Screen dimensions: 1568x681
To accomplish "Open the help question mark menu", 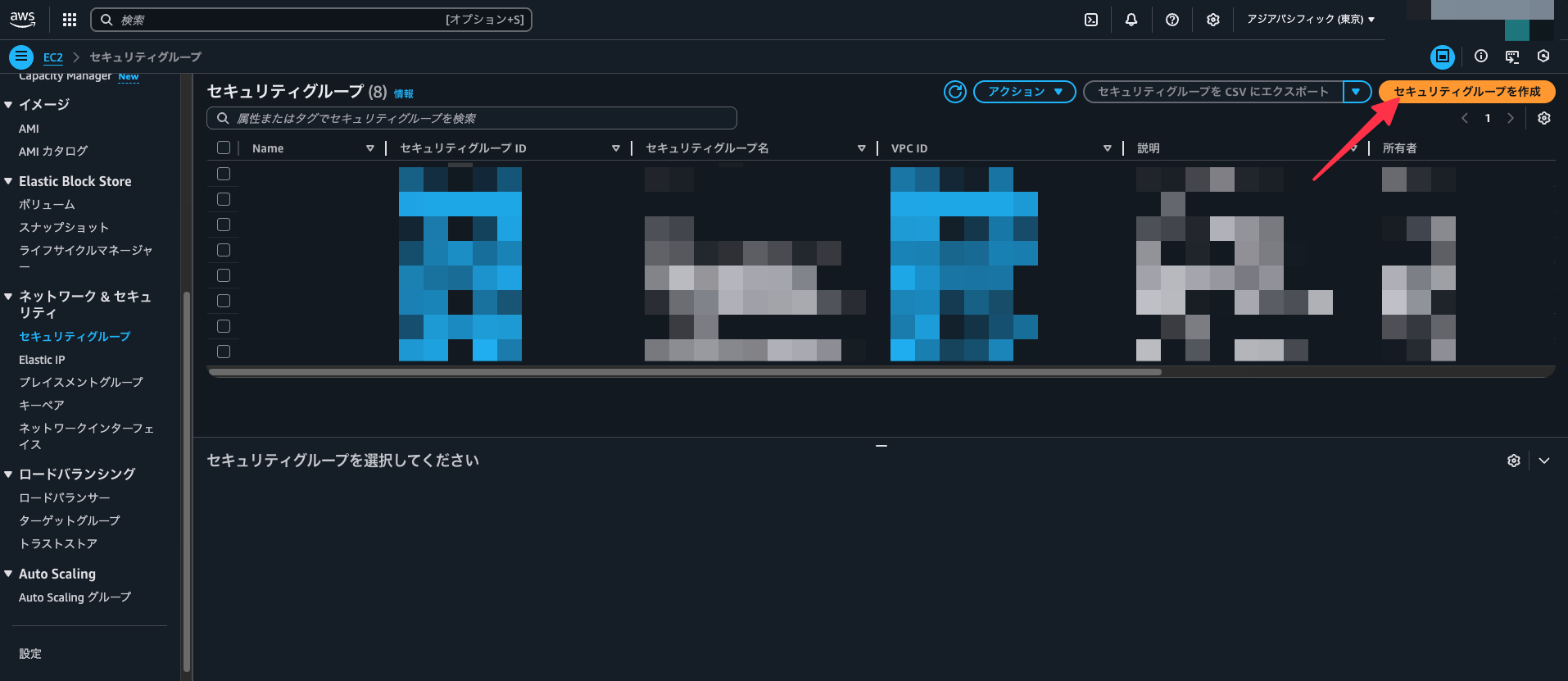I will 1172,20.
